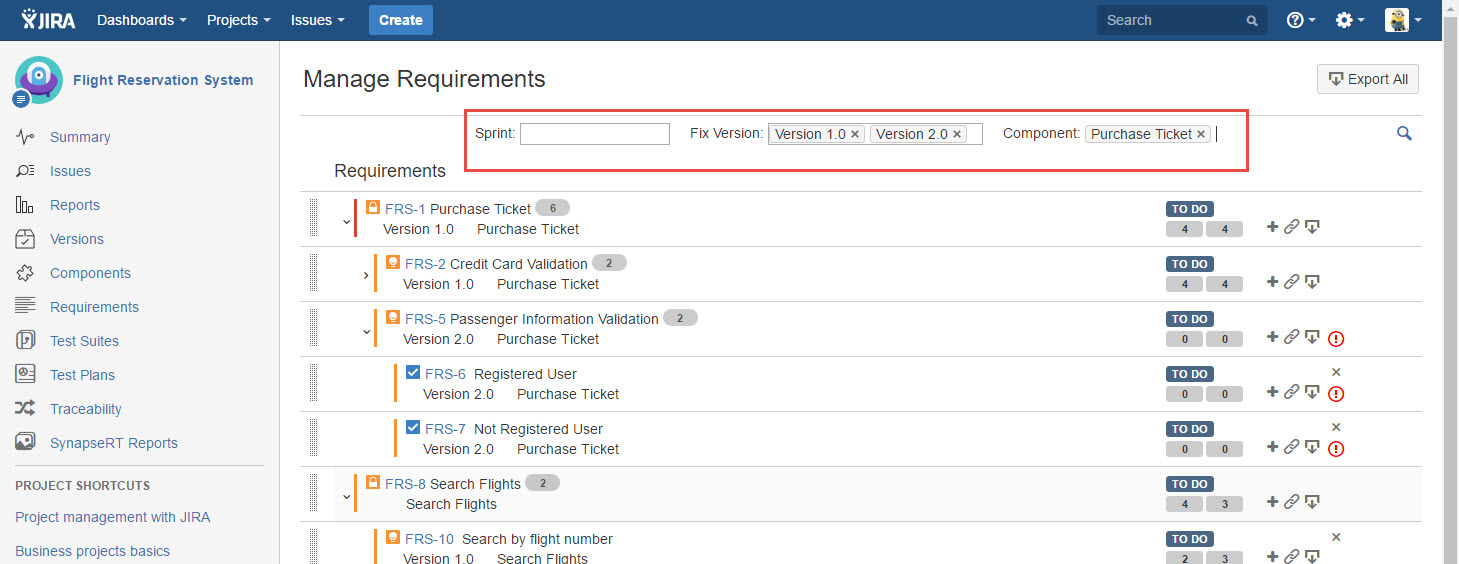This screenshot has height=564, width=1459.
Task: Click the Export All button
Action: tap(1367, 79)
